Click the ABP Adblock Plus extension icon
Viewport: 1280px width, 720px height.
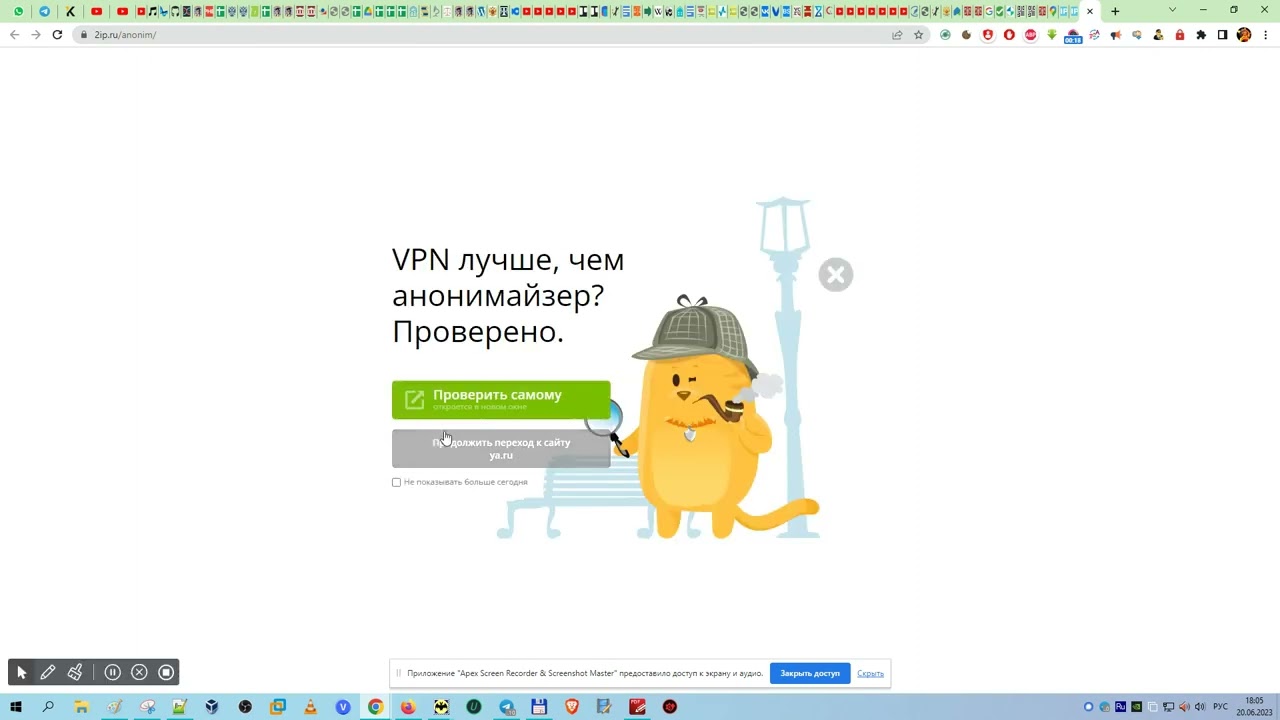click(1030, 35)
